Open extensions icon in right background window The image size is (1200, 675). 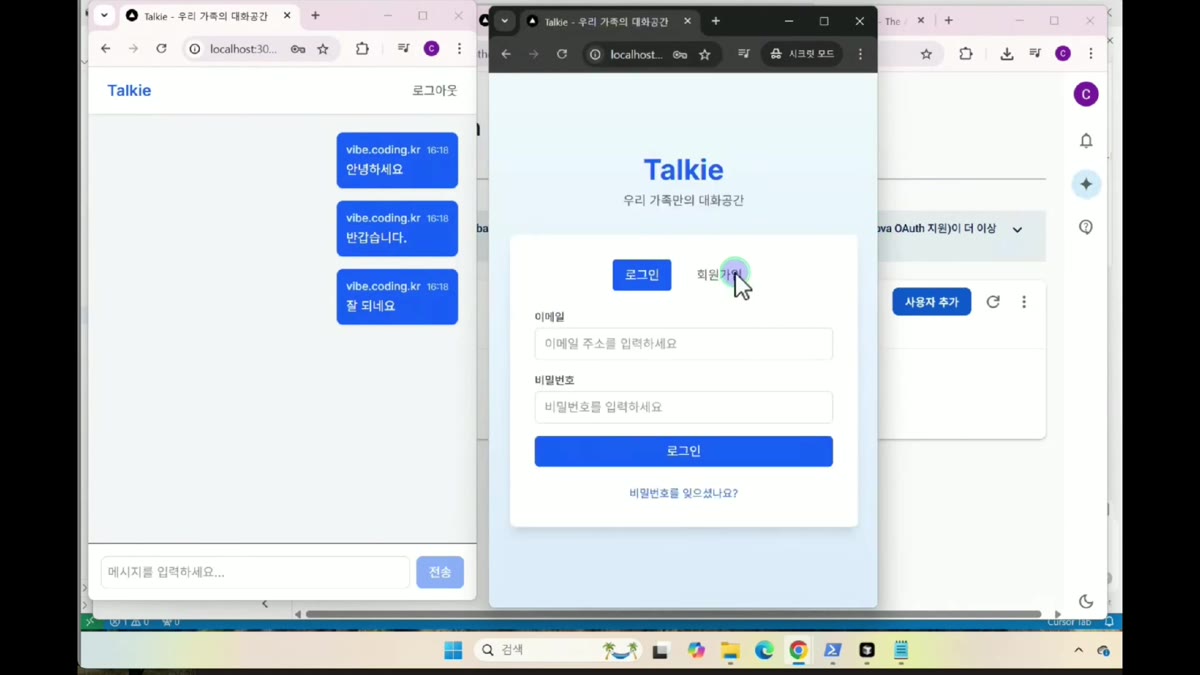(965, 54)
